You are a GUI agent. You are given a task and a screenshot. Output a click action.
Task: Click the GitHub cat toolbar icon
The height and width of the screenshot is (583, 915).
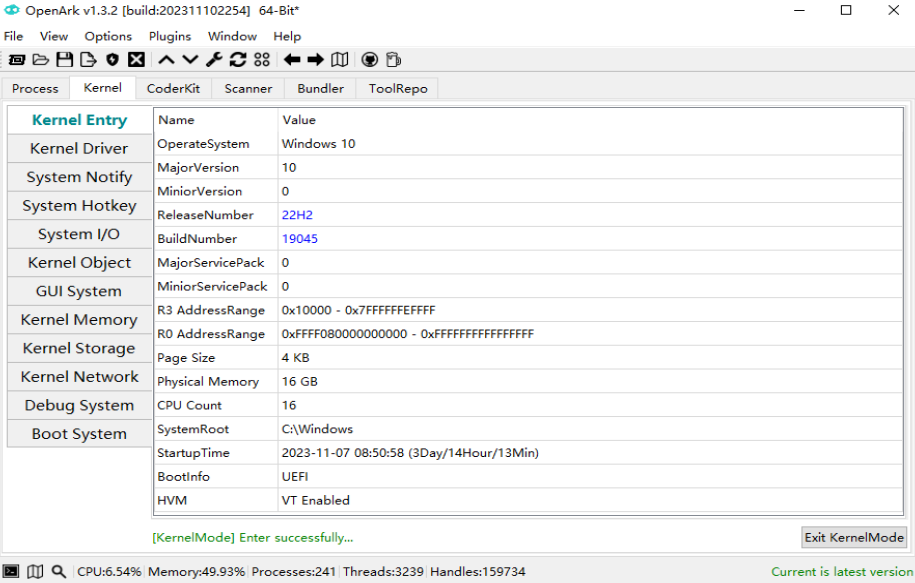[369, 60]
